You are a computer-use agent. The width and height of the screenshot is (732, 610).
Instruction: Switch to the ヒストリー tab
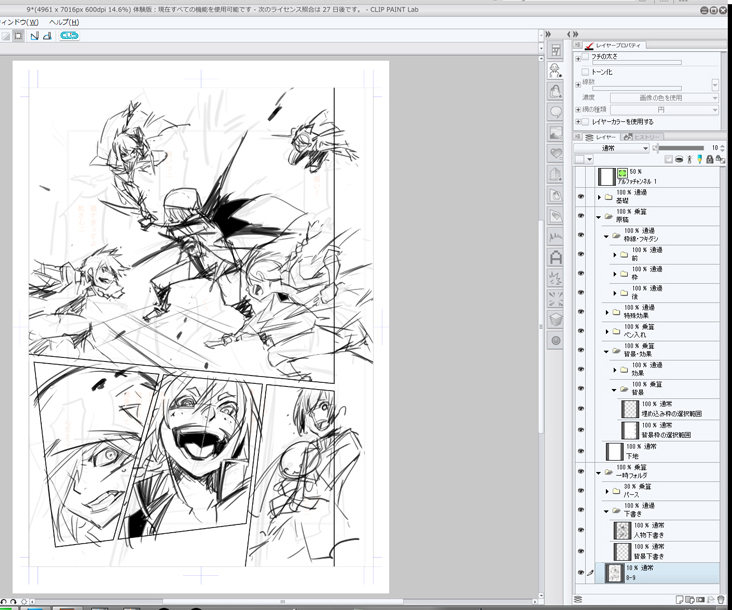[x=641, y=136]
